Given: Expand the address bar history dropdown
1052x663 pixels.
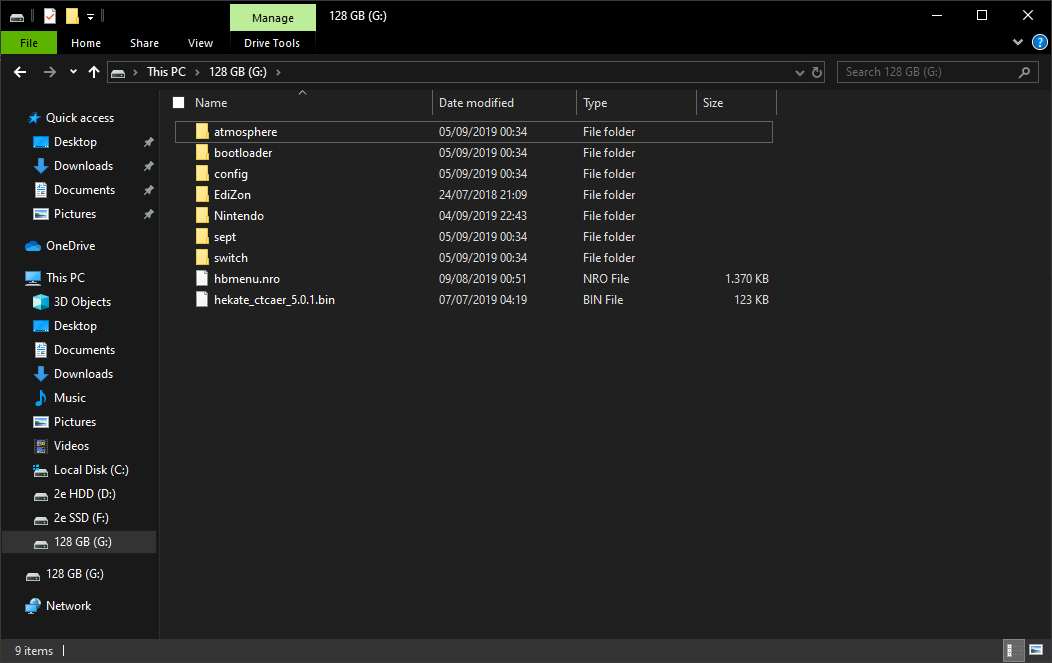Looking at the screenshot, I should pyautogui.click(x=799, y=72).
